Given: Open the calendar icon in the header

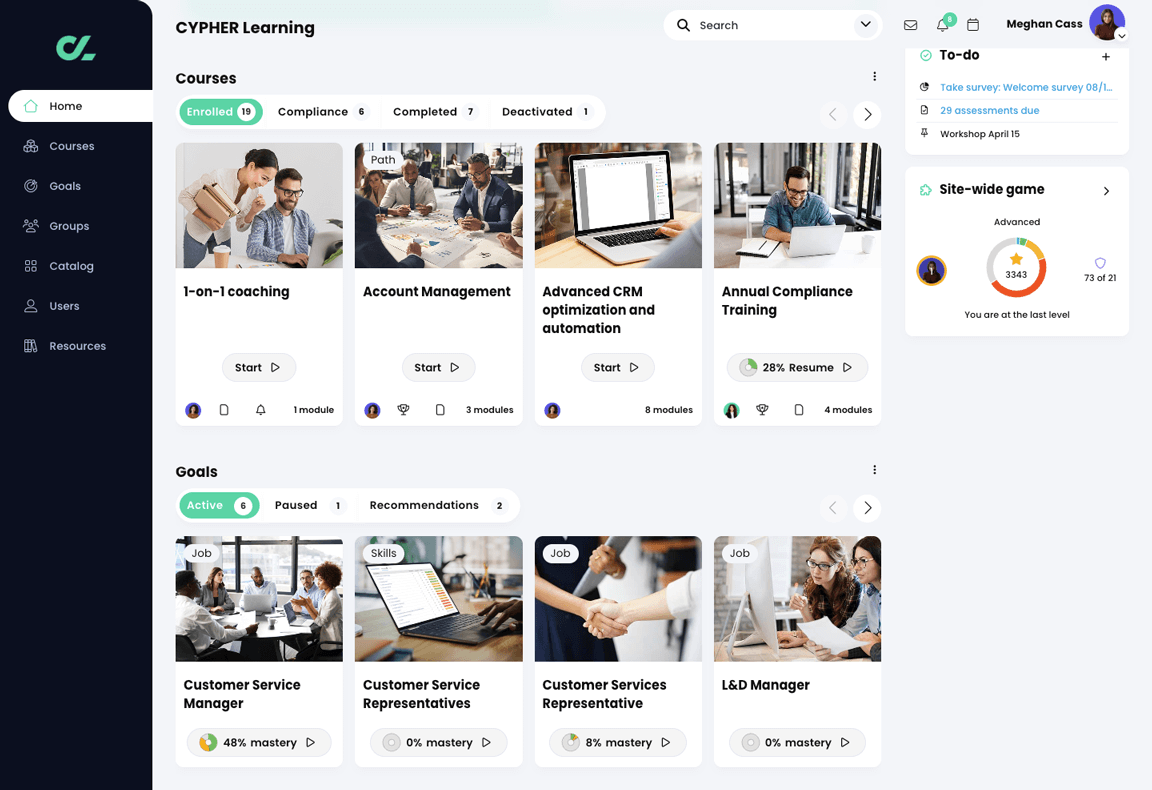Looking at the screenshot, I should [974, 24].
